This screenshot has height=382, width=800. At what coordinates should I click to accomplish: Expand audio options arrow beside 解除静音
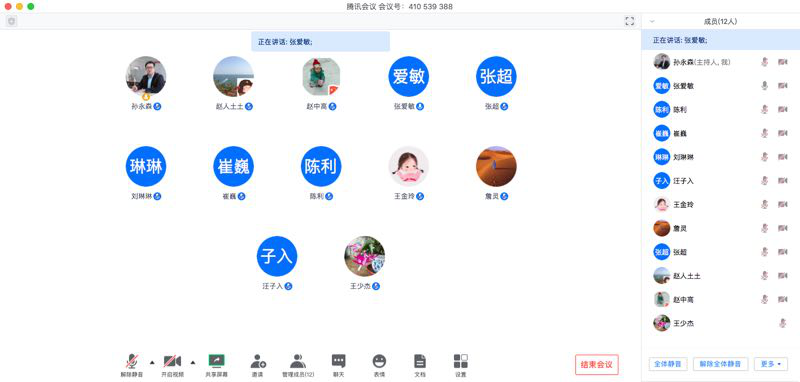(x=152, y=363)
